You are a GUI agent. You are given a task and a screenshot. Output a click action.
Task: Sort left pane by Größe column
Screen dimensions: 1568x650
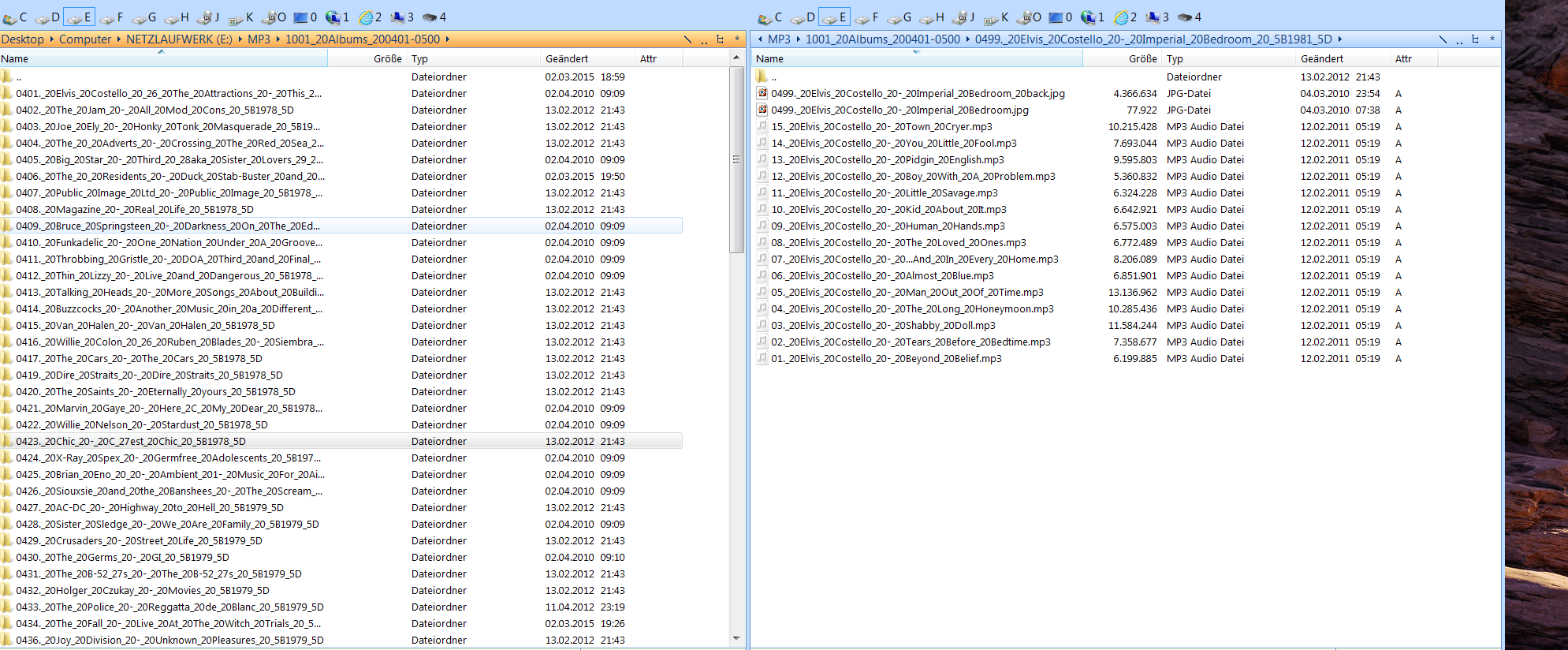[367, 58]
